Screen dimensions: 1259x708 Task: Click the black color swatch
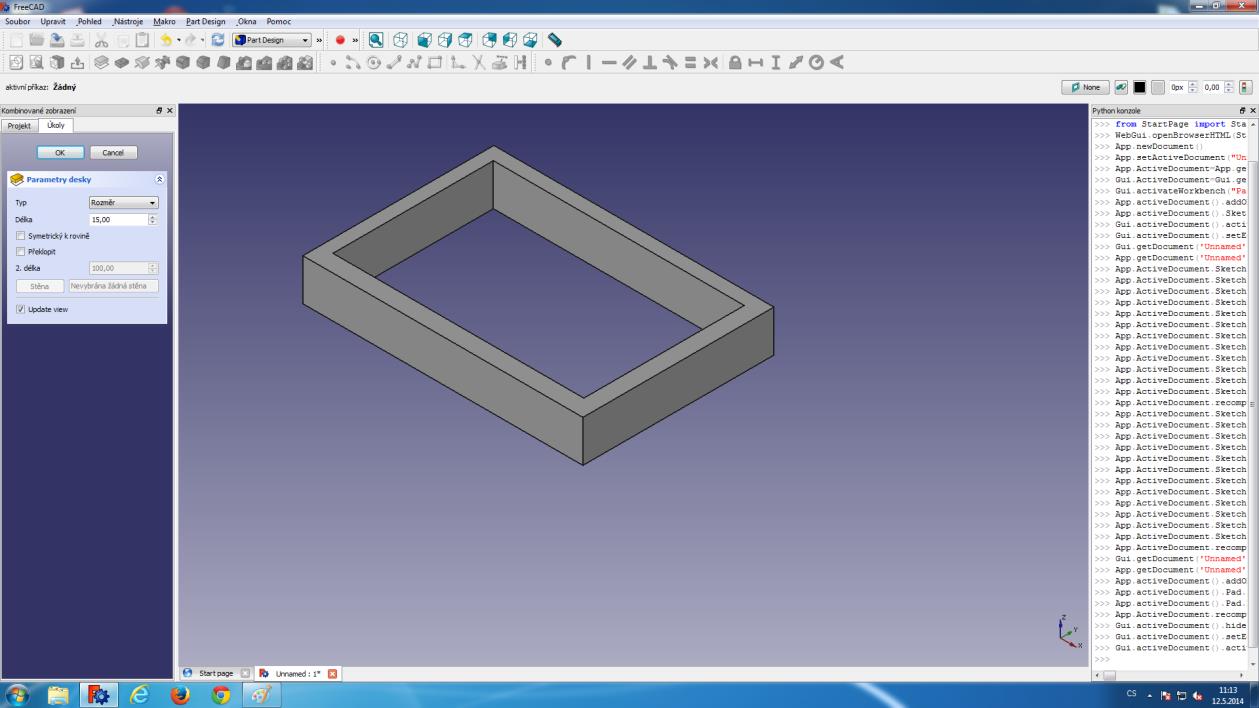pyautogui.click(x=1139, y=87)
